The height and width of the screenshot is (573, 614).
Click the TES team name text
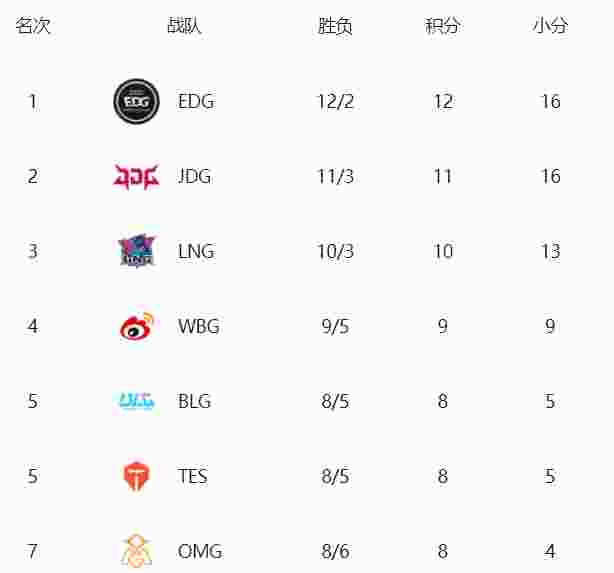pyautogui.click(x=192, y=476)
